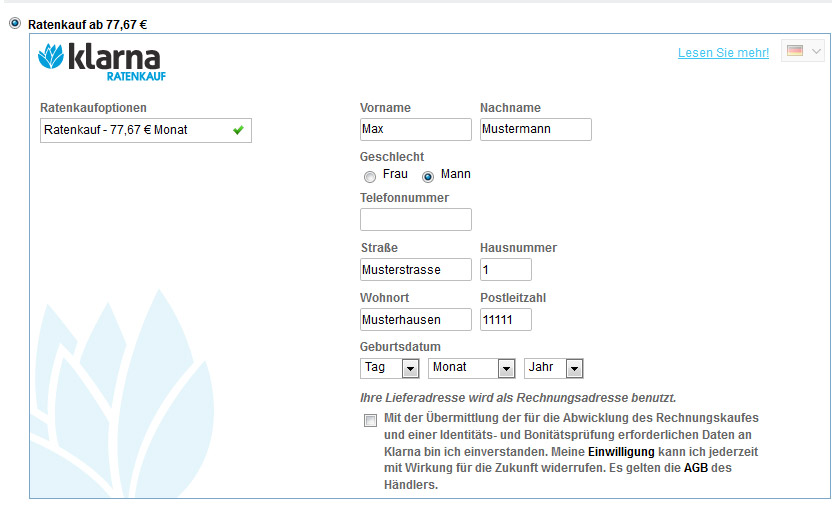This screenshot has height=508, width=832.
Task: Click the Straße field with Musterstrasse
Action: [415, 270]
